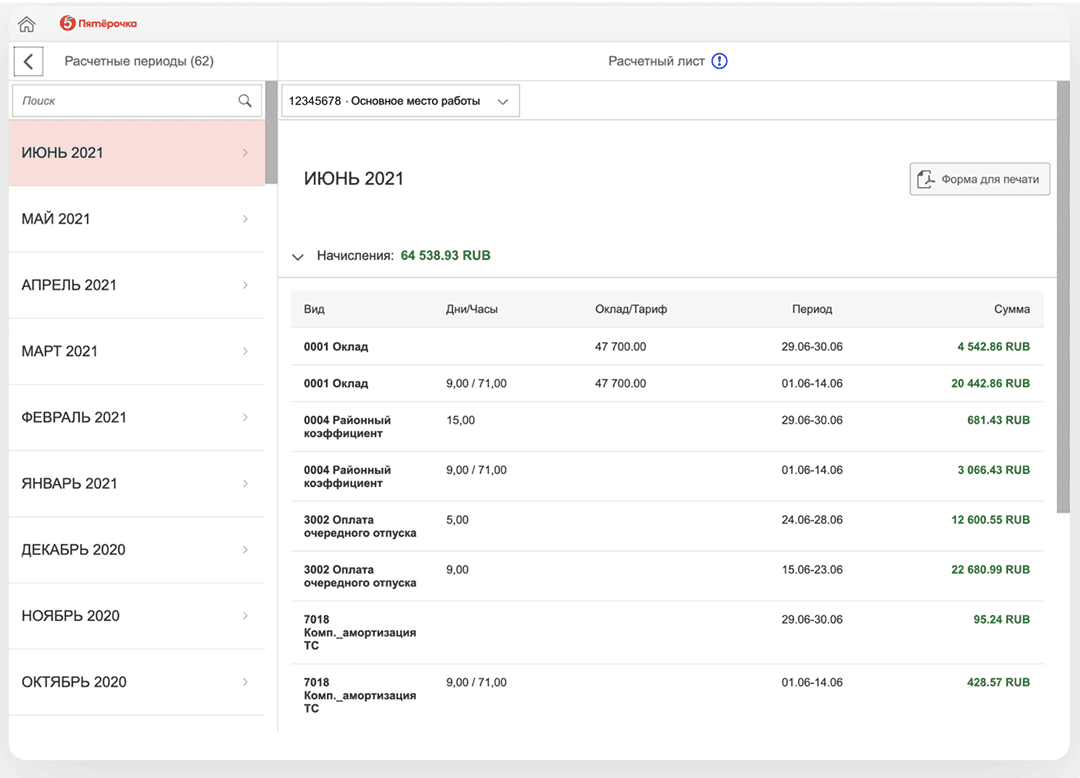Click the 15.06-23.06 period cell
This screenshot has height=778, width=1080.
(x=812, y=569)
